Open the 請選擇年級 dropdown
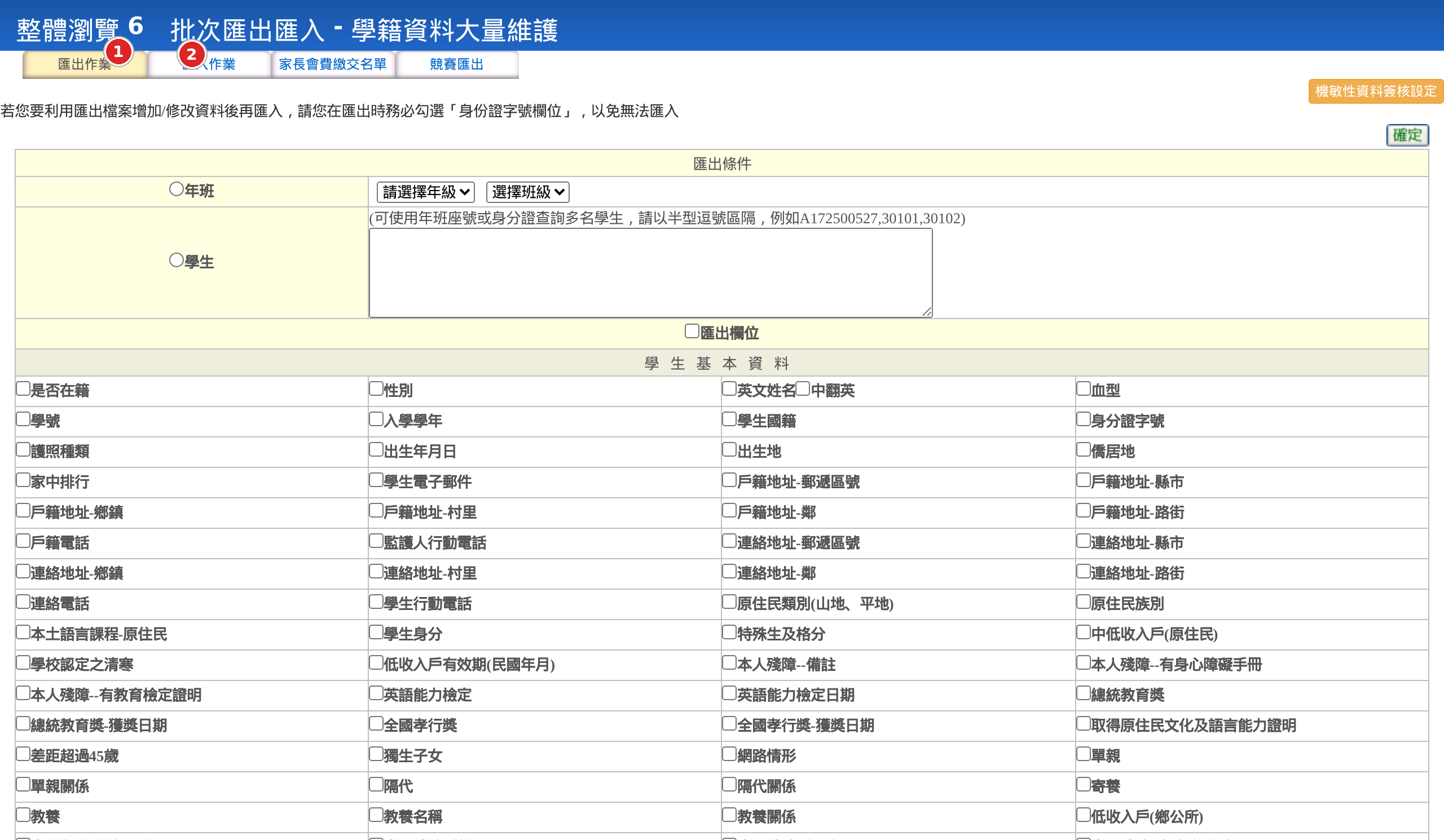This screenshot has height=840, width=1444. tap(426, 192)
